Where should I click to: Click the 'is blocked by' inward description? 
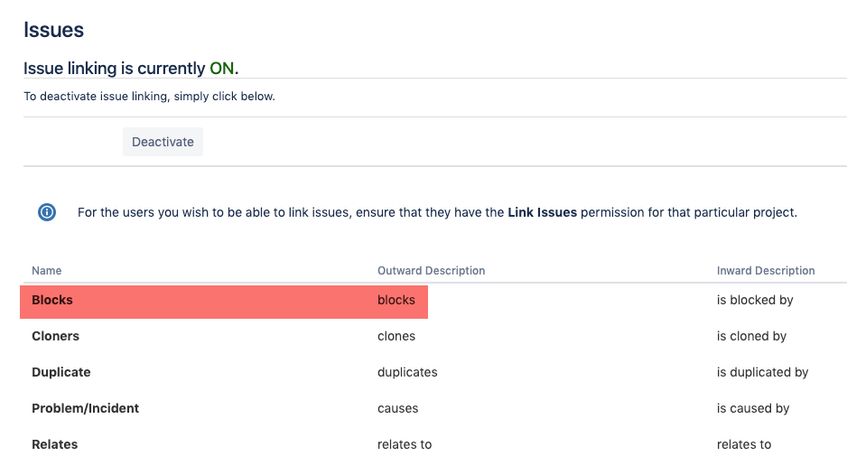(755, 300)
